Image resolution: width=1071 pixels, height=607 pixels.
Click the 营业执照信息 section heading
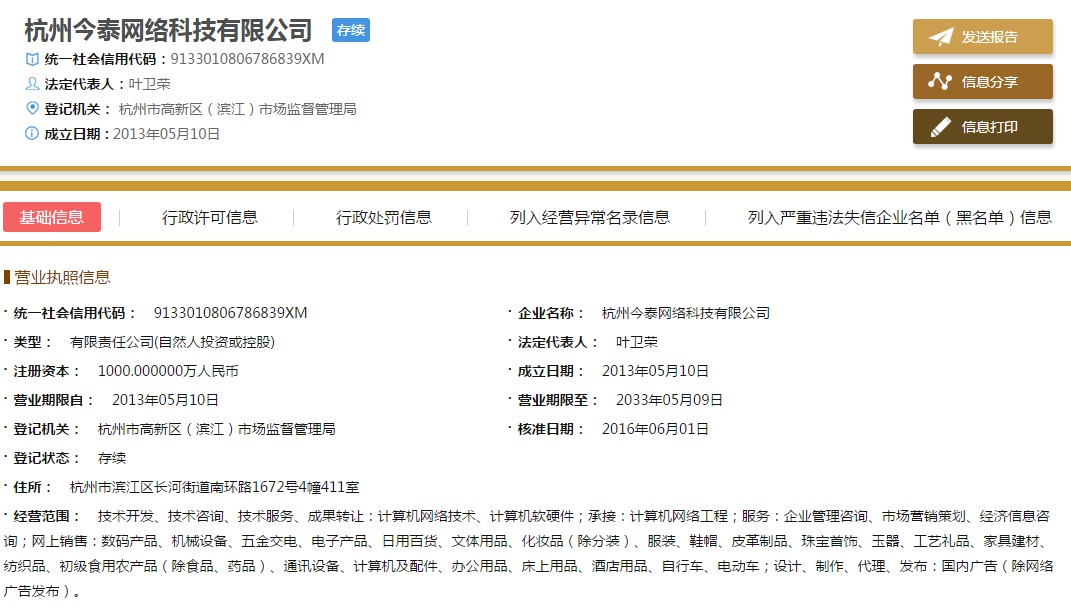62,277
